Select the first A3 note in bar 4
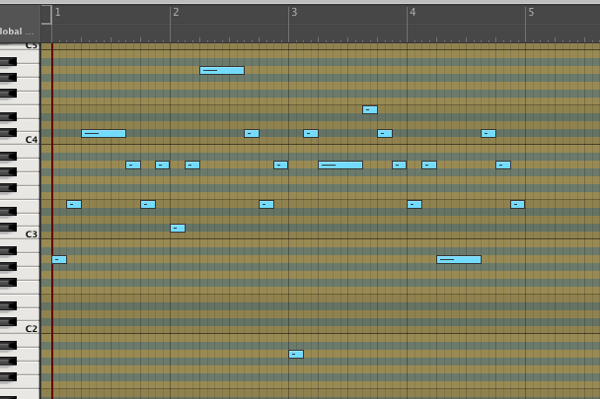 (429, 165)
